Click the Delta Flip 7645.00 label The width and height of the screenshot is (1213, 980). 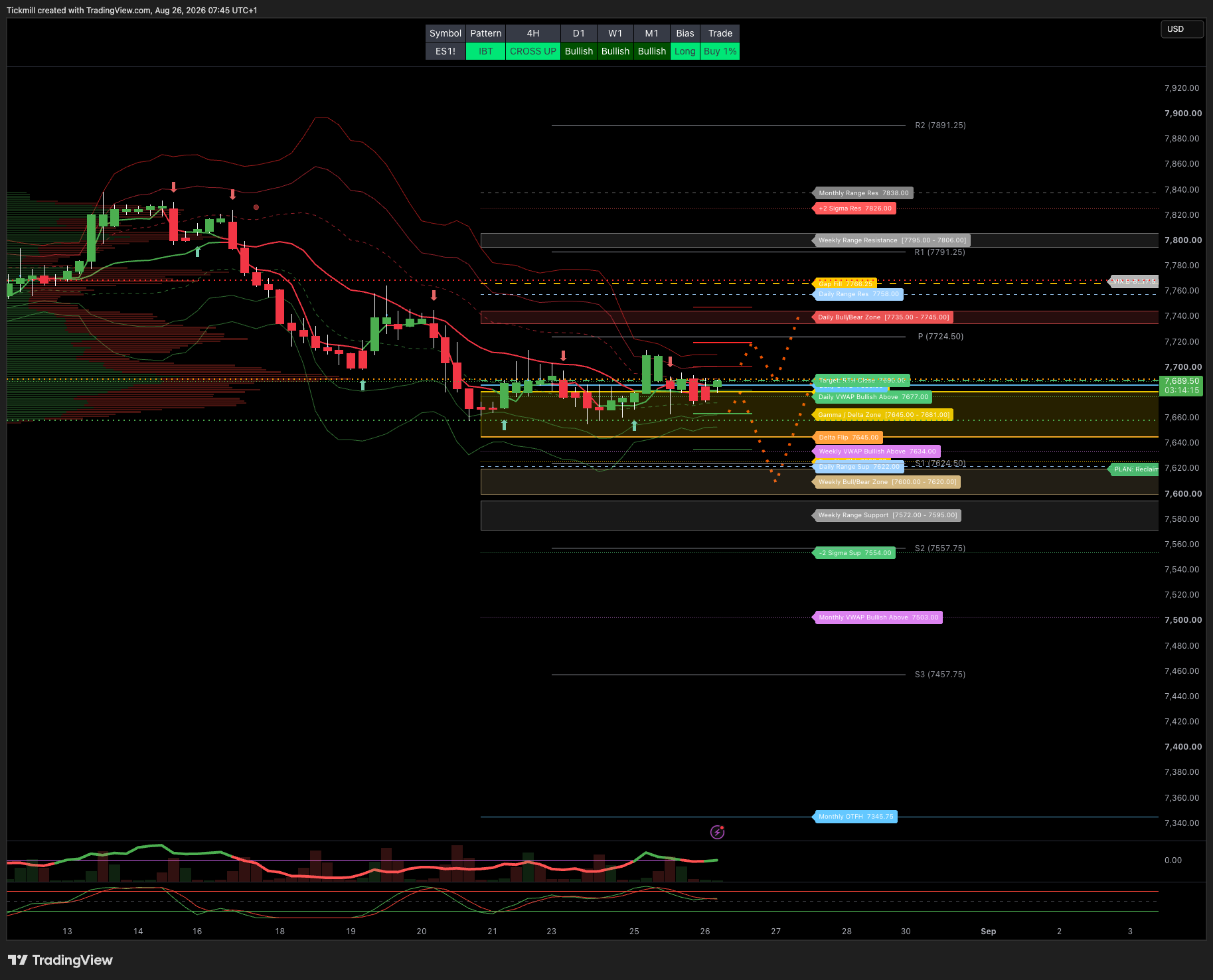[848, 438]
